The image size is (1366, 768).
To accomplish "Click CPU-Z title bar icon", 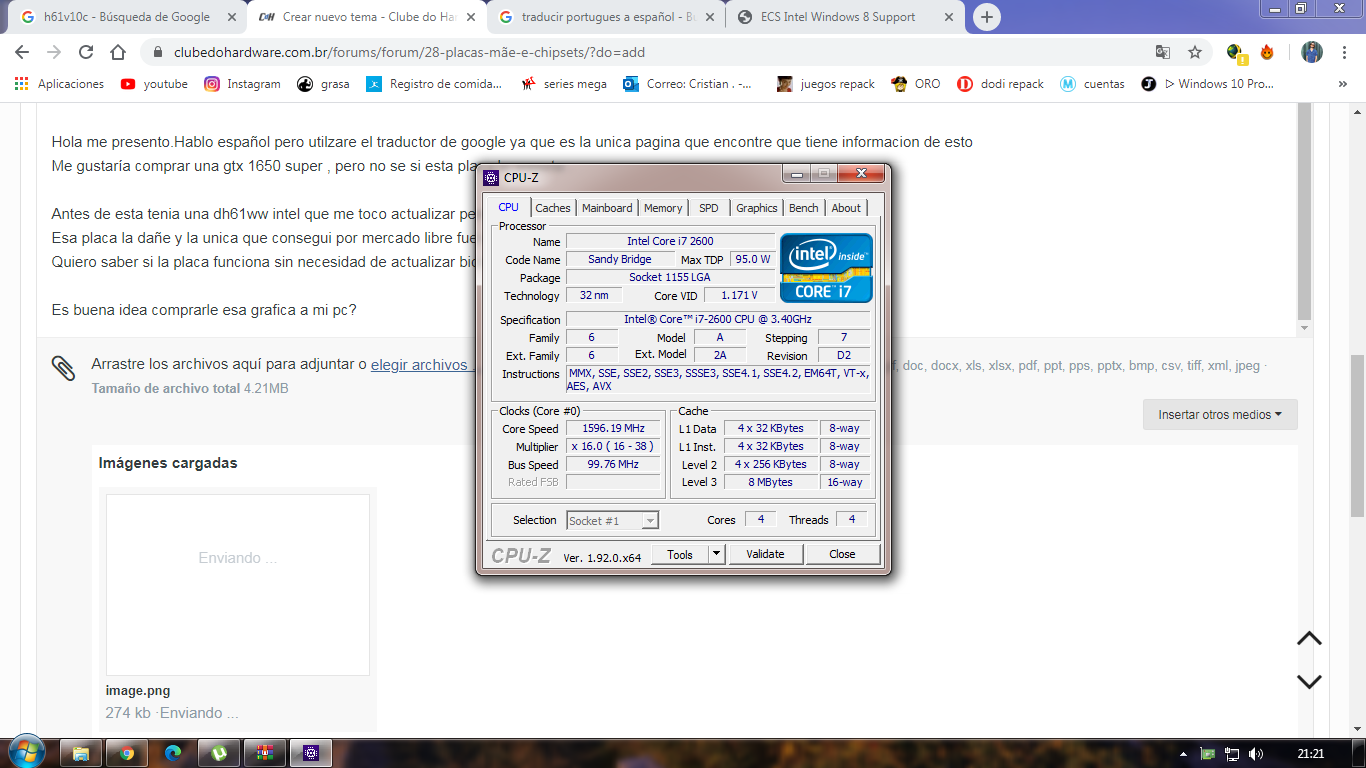I will point(491,178).
